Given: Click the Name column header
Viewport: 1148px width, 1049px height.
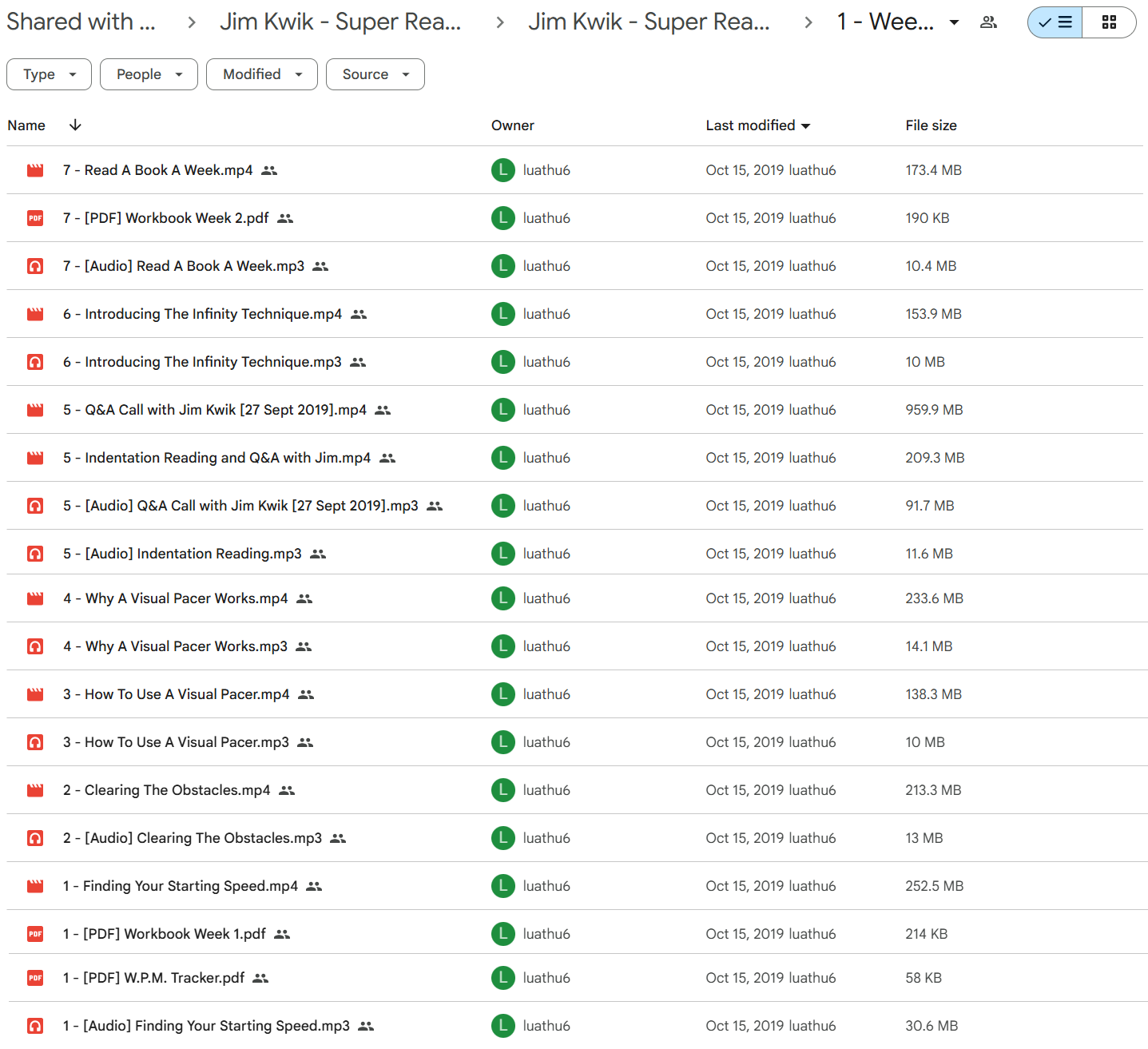Looking at the screenshot, I should (26, 125).
